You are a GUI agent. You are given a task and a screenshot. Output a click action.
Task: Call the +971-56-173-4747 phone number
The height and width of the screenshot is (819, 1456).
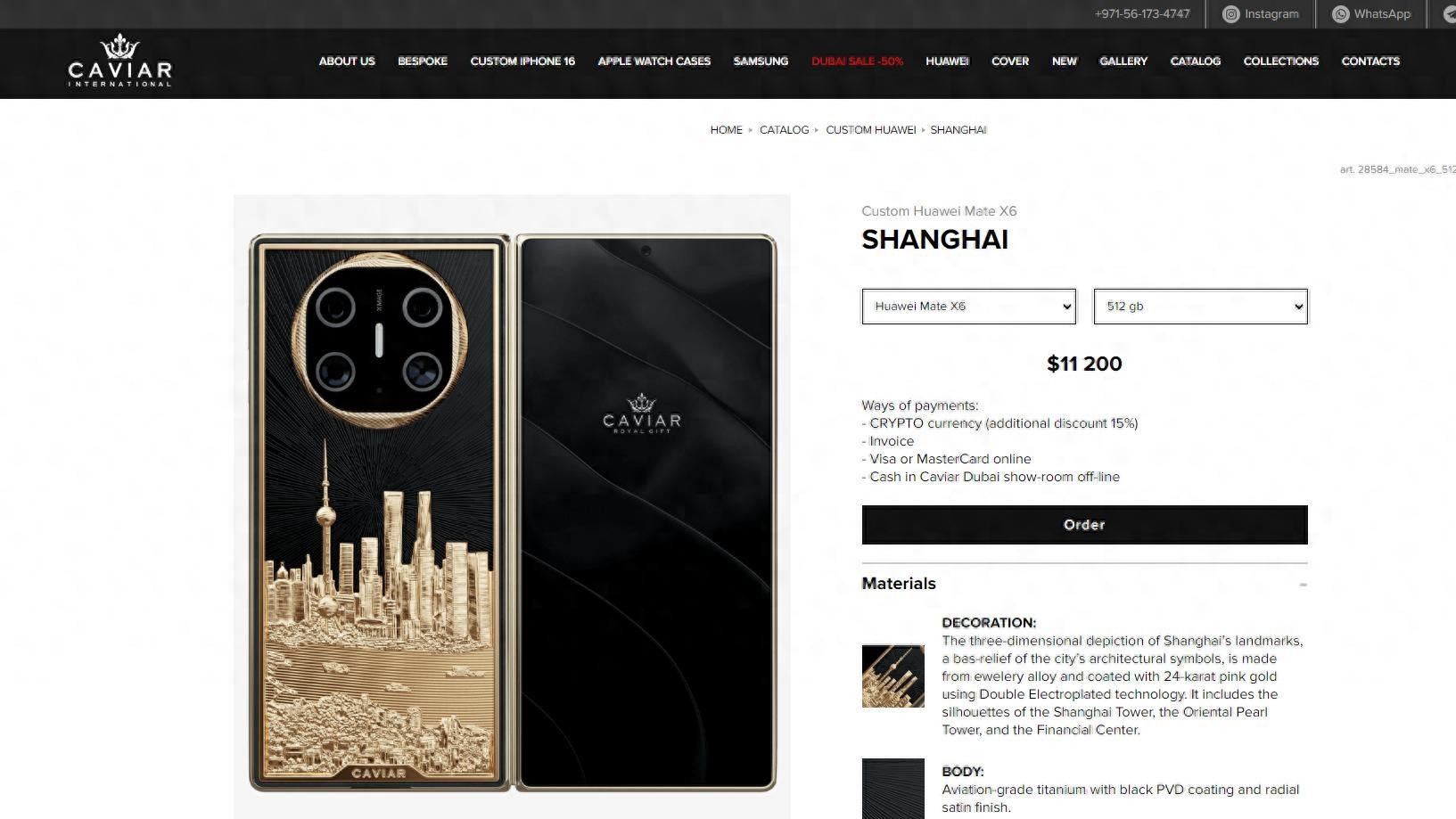tap(1142, 14)
